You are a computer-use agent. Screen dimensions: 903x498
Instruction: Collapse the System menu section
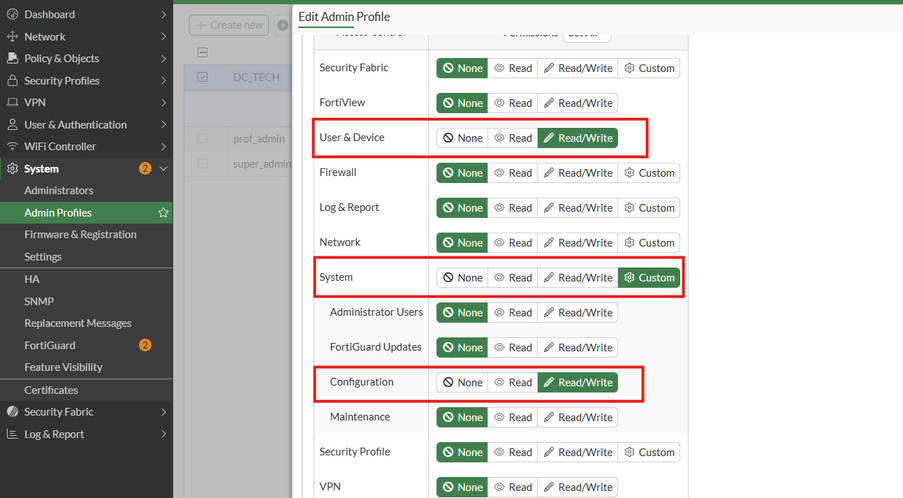(x=163, y=169)
